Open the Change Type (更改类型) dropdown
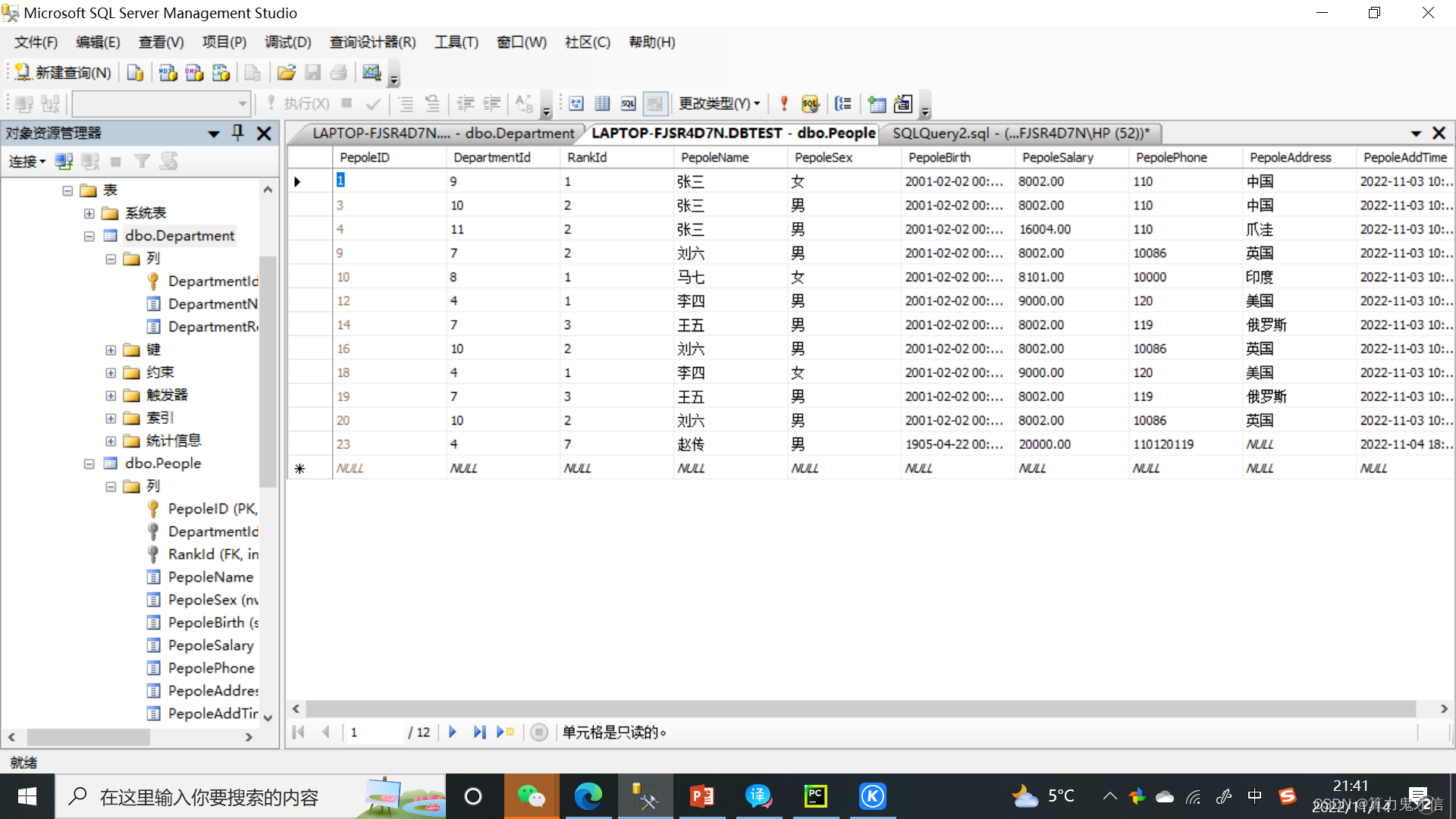Image resolution: width=1456 pixels, height=819 pixels. tap(719, 103)
